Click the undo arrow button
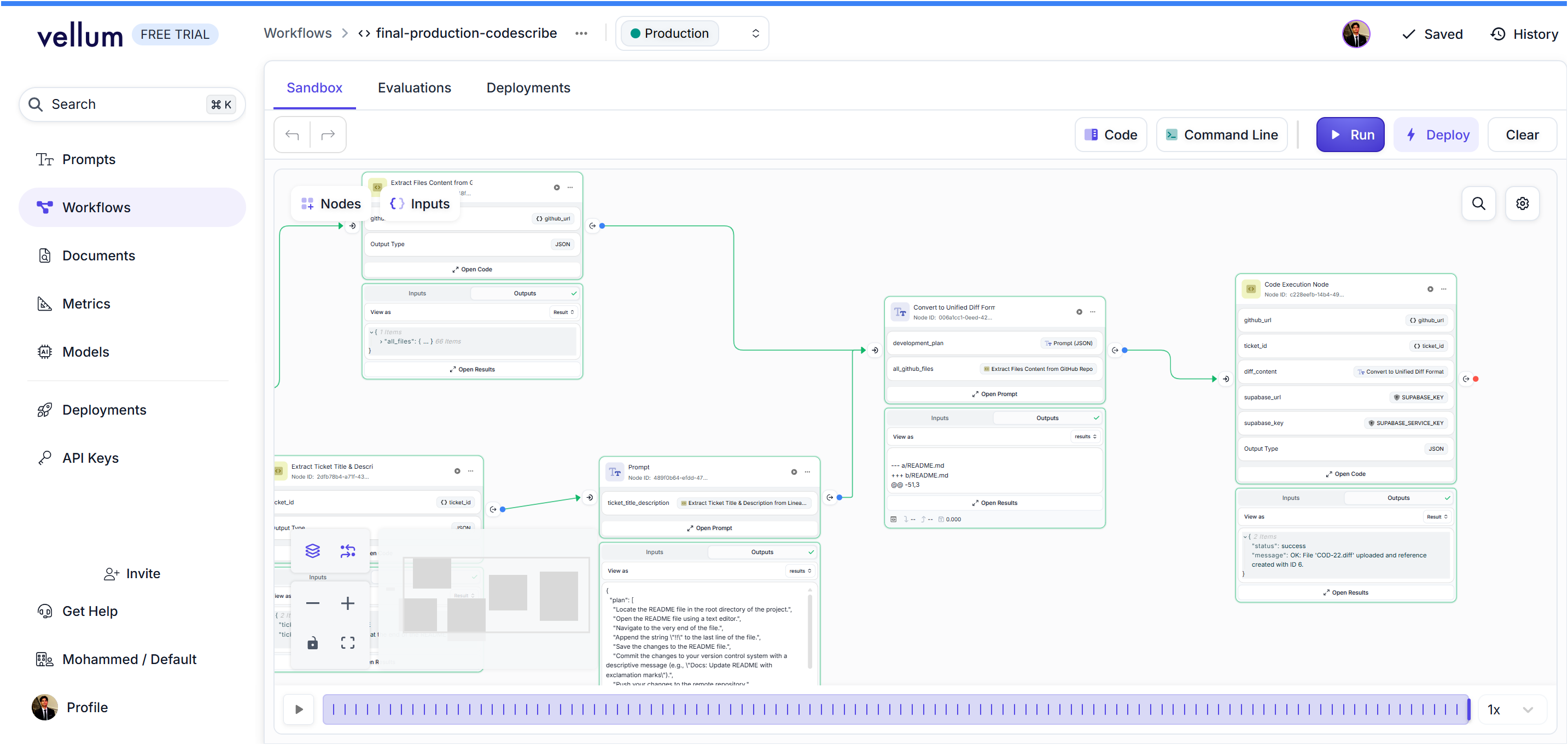This screenshot has height=745, width=1568. coord(292,135)
